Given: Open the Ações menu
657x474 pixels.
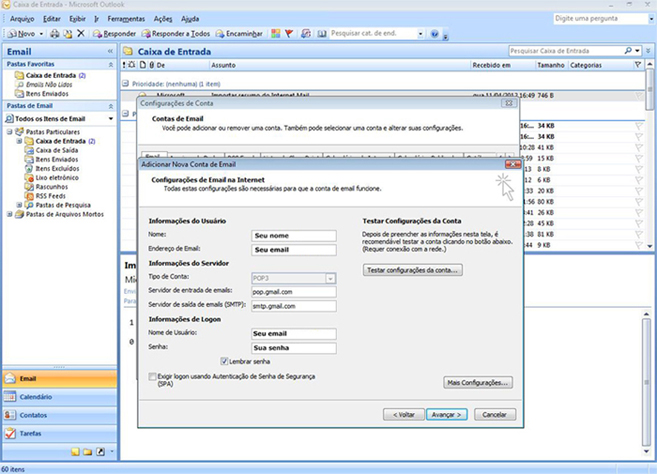Looking at the screenshot, I should (163, 19).
